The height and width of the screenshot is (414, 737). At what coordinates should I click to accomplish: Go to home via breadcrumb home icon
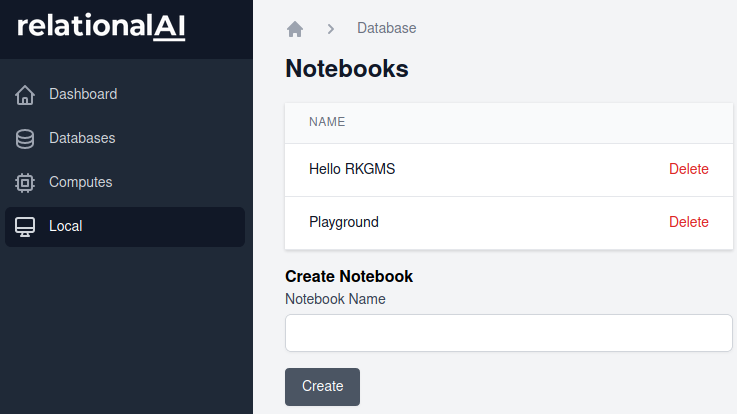click(x=295, y=29)
